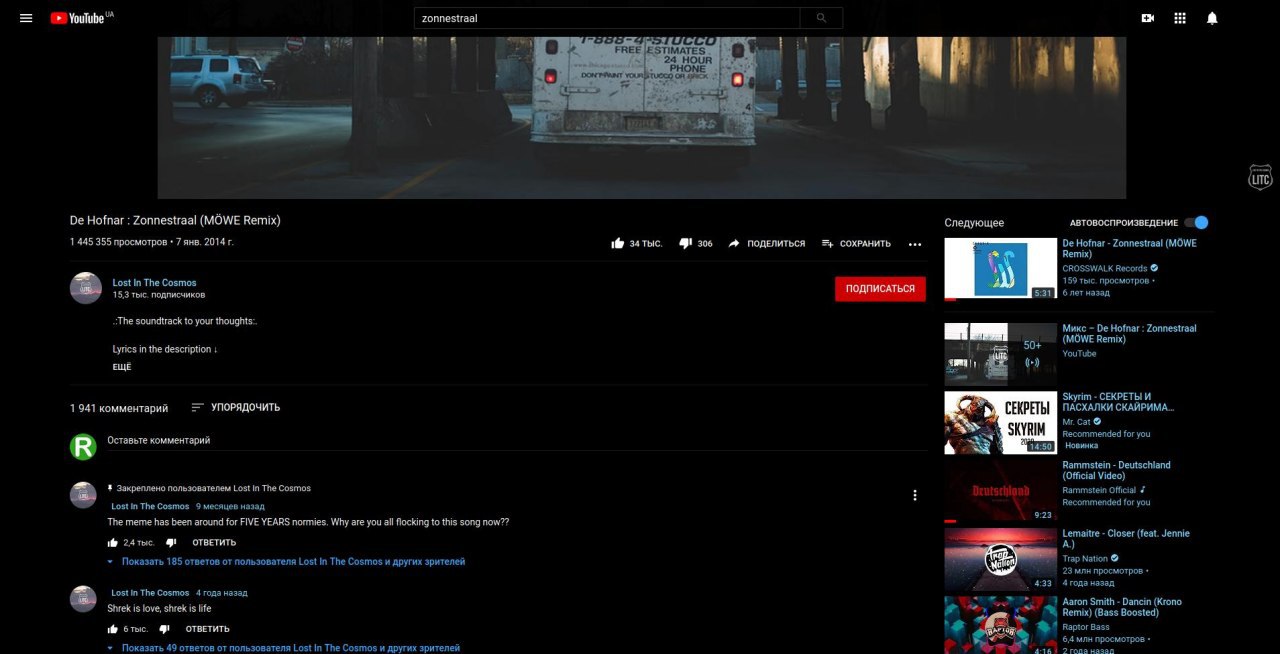Viewport: 1280px width, 654px height.
Task: Expand the description with ЕЩЁ
Action: pyautogui.click(x=122, y=367)
